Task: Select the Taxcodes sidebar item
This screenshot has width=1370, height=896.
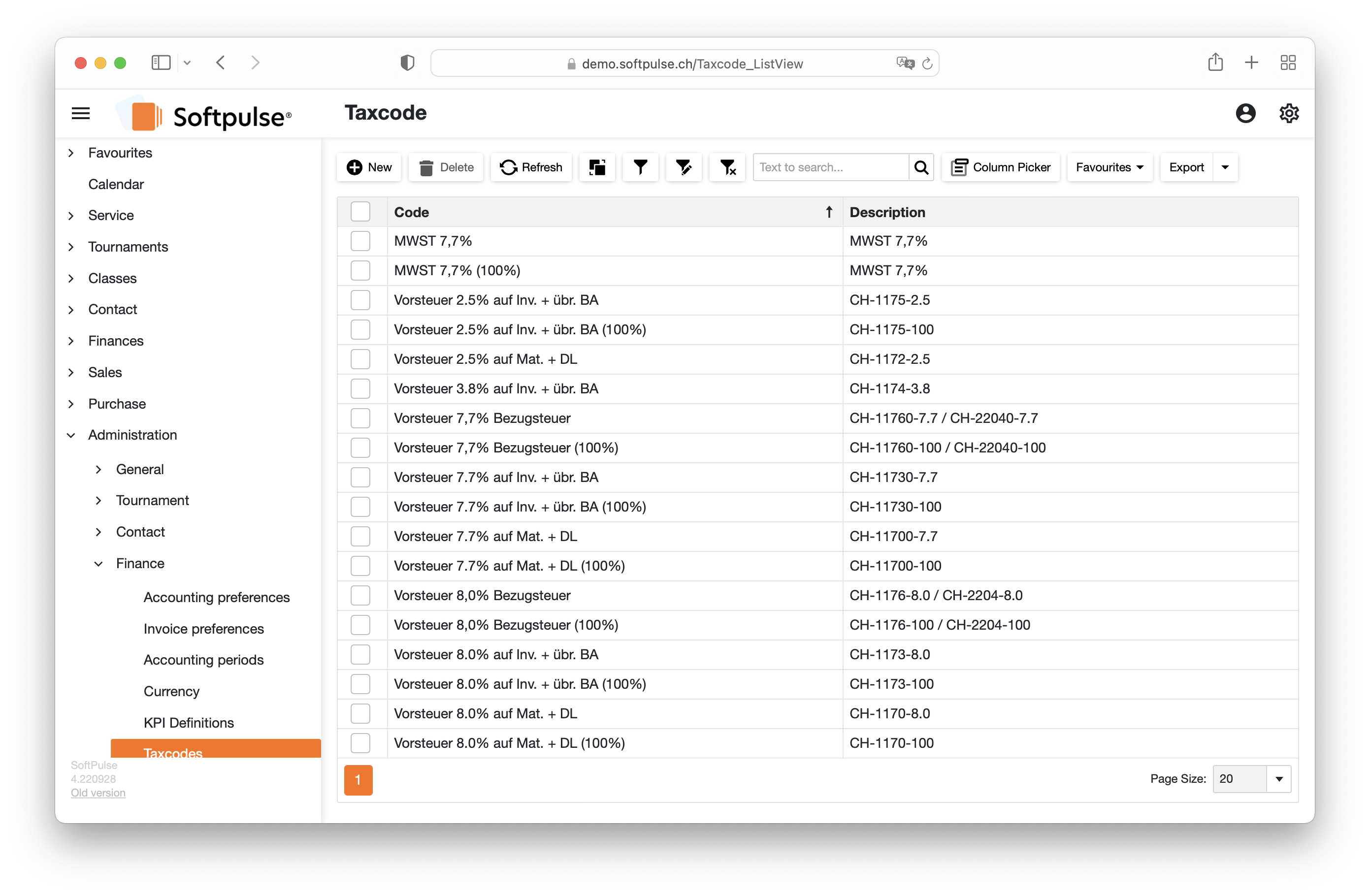Action: (215, 749)
